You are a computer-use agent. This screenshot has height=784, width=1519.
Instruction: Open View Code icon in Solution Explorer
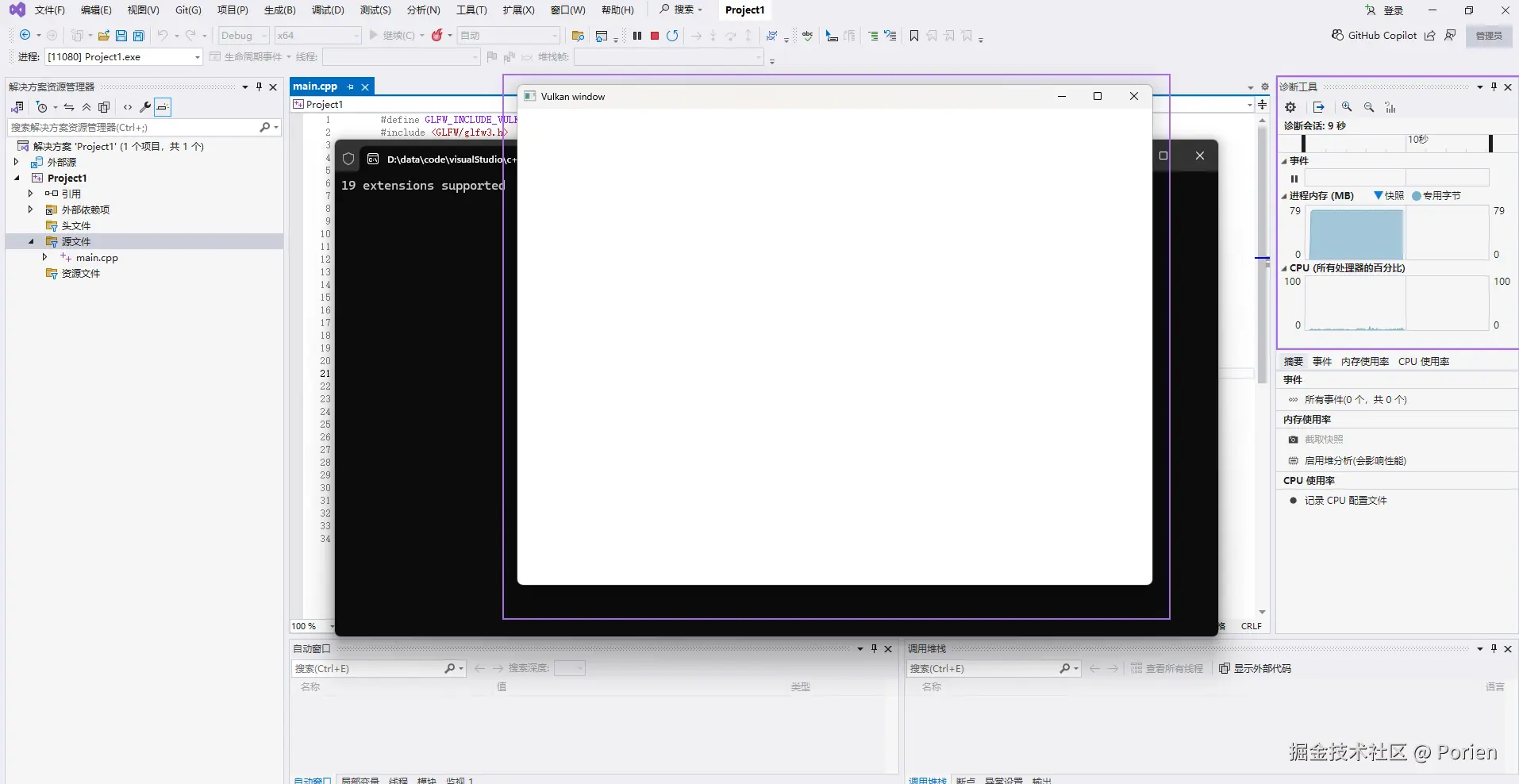tap(128, 107)
